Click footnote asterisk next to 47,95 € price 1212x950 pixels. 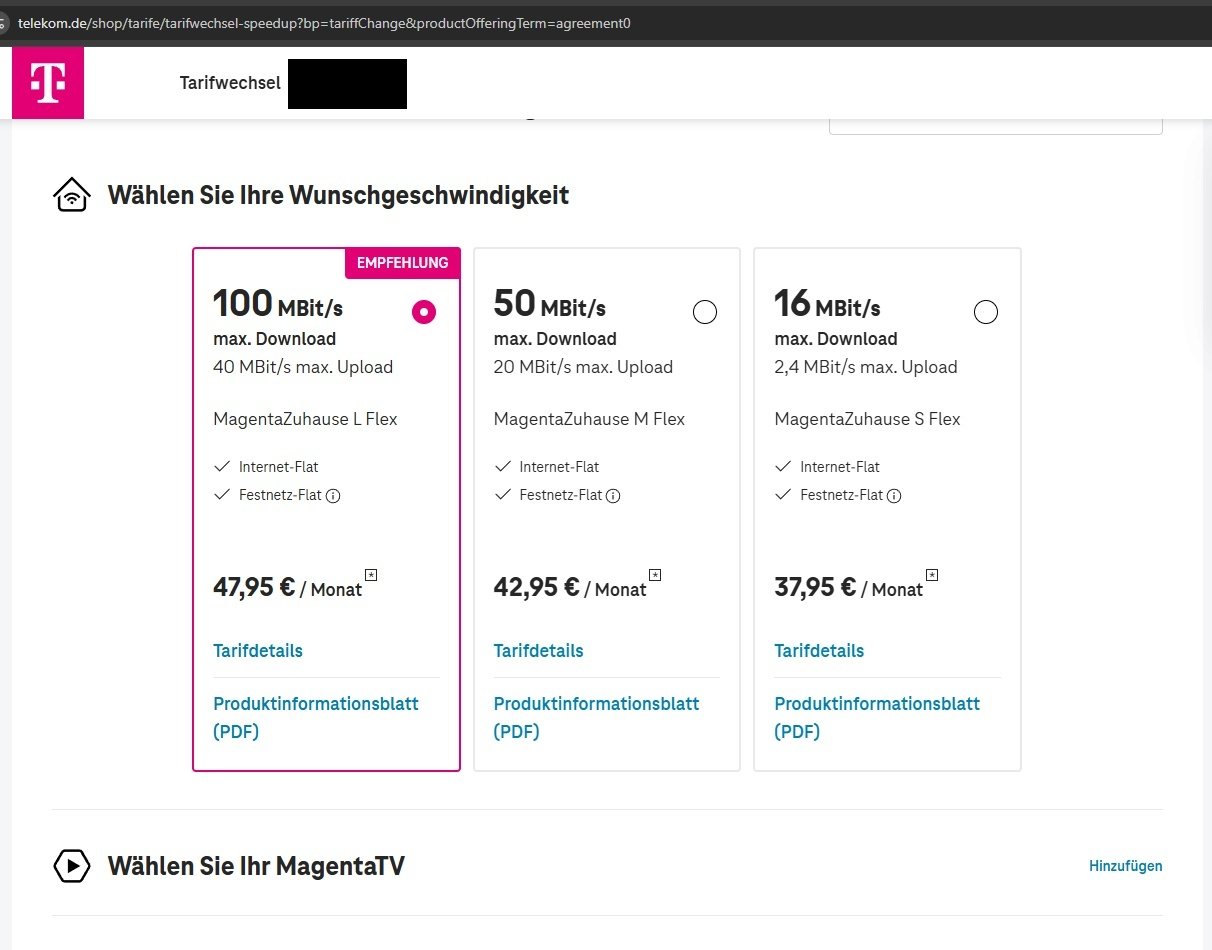371,574
